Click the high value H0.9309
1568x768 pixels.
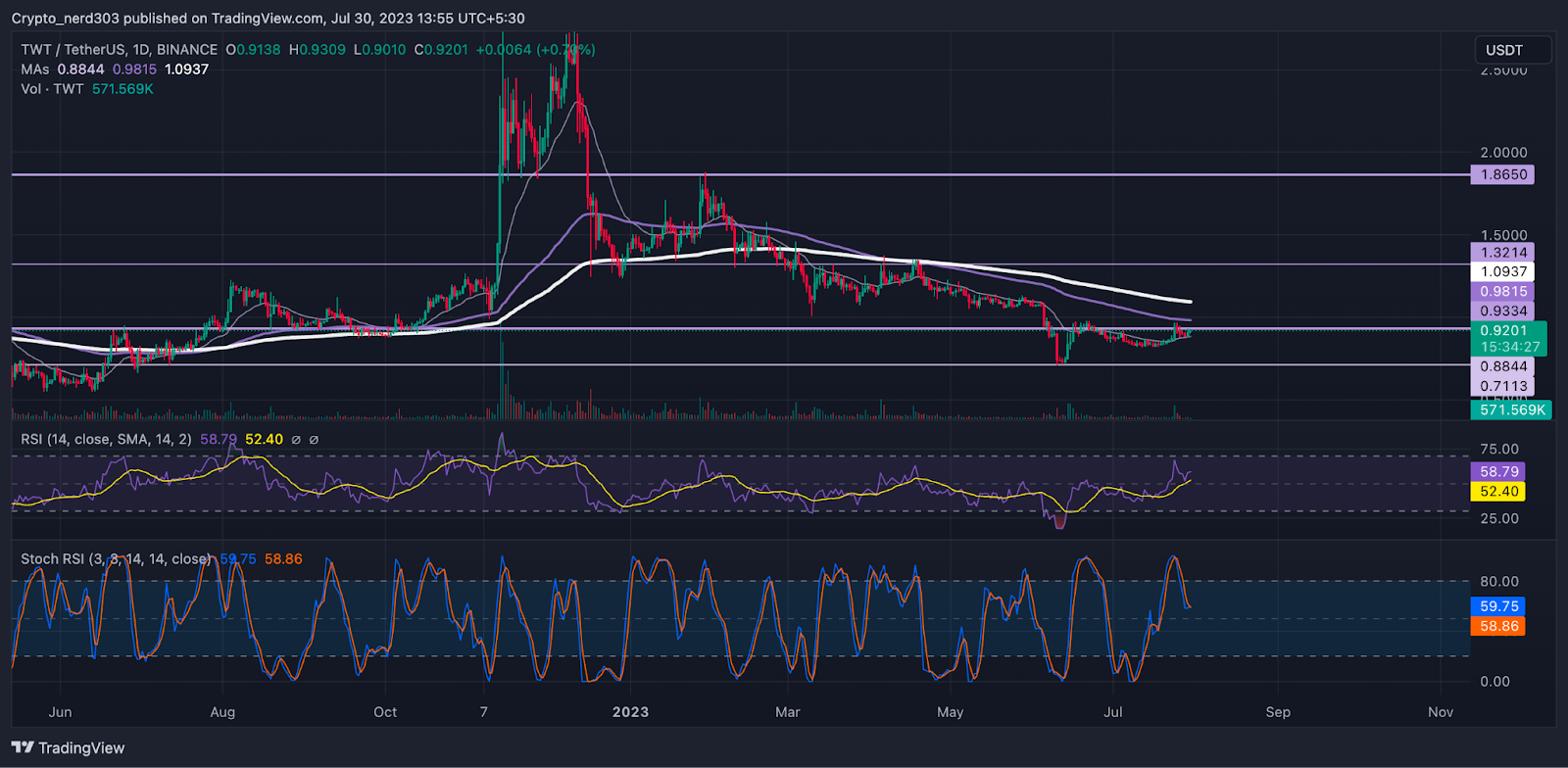tap(318, 50)
